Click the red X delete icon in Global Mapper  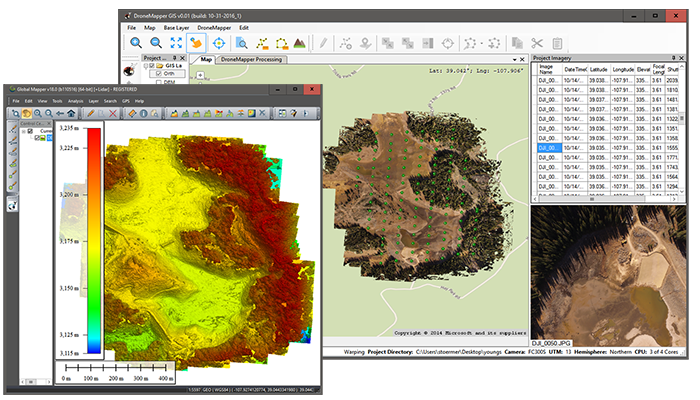(x=113, y=113)
